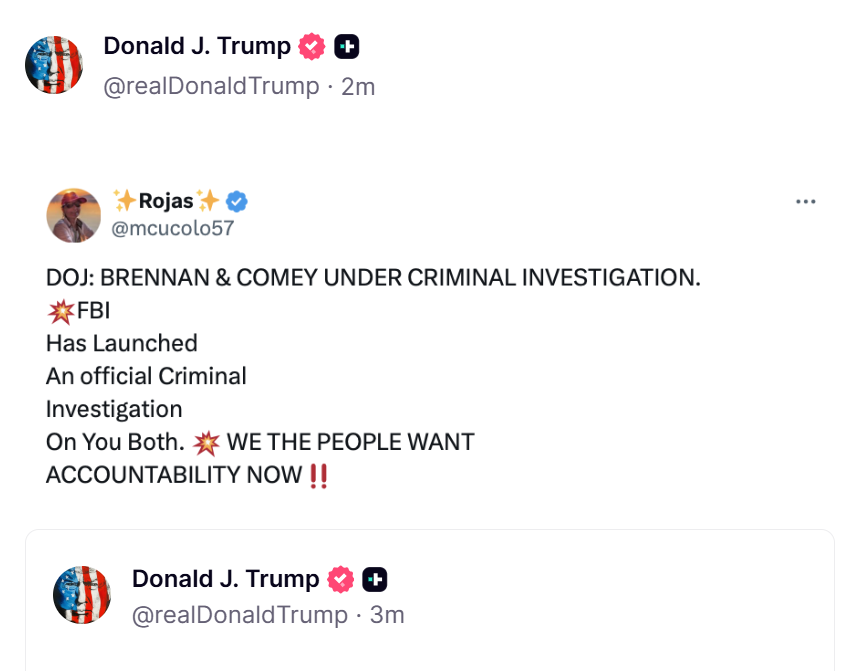848x671 pixels.
Task: Open Donald J. Trump's name on the 3m post
Action: point(225,579)
